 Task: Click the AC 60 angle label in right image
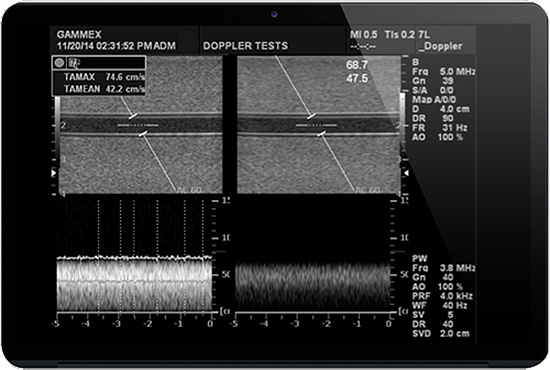click(x=368, y=190)
